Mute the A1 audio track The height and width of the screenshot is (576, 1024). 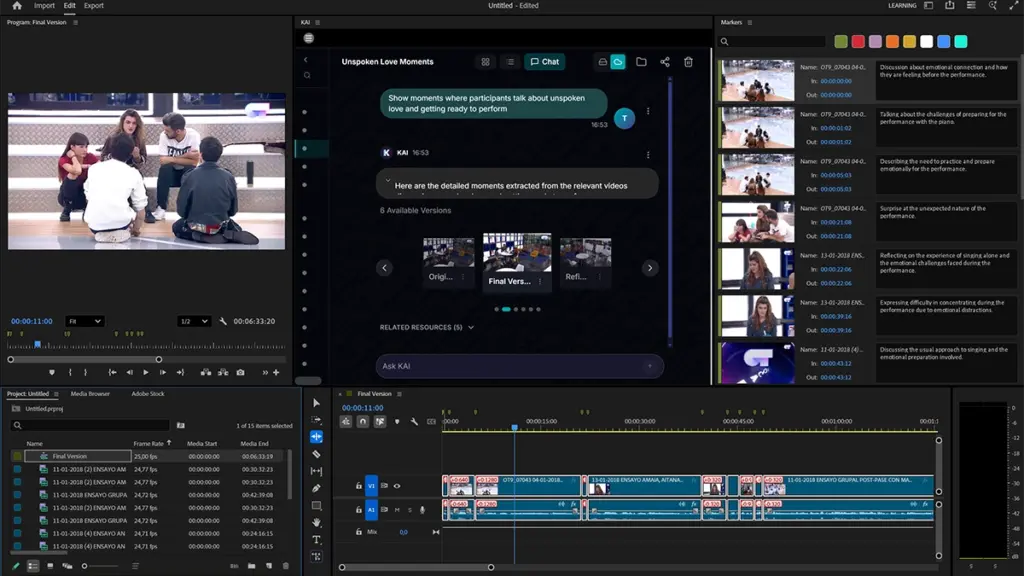(397, 510)
